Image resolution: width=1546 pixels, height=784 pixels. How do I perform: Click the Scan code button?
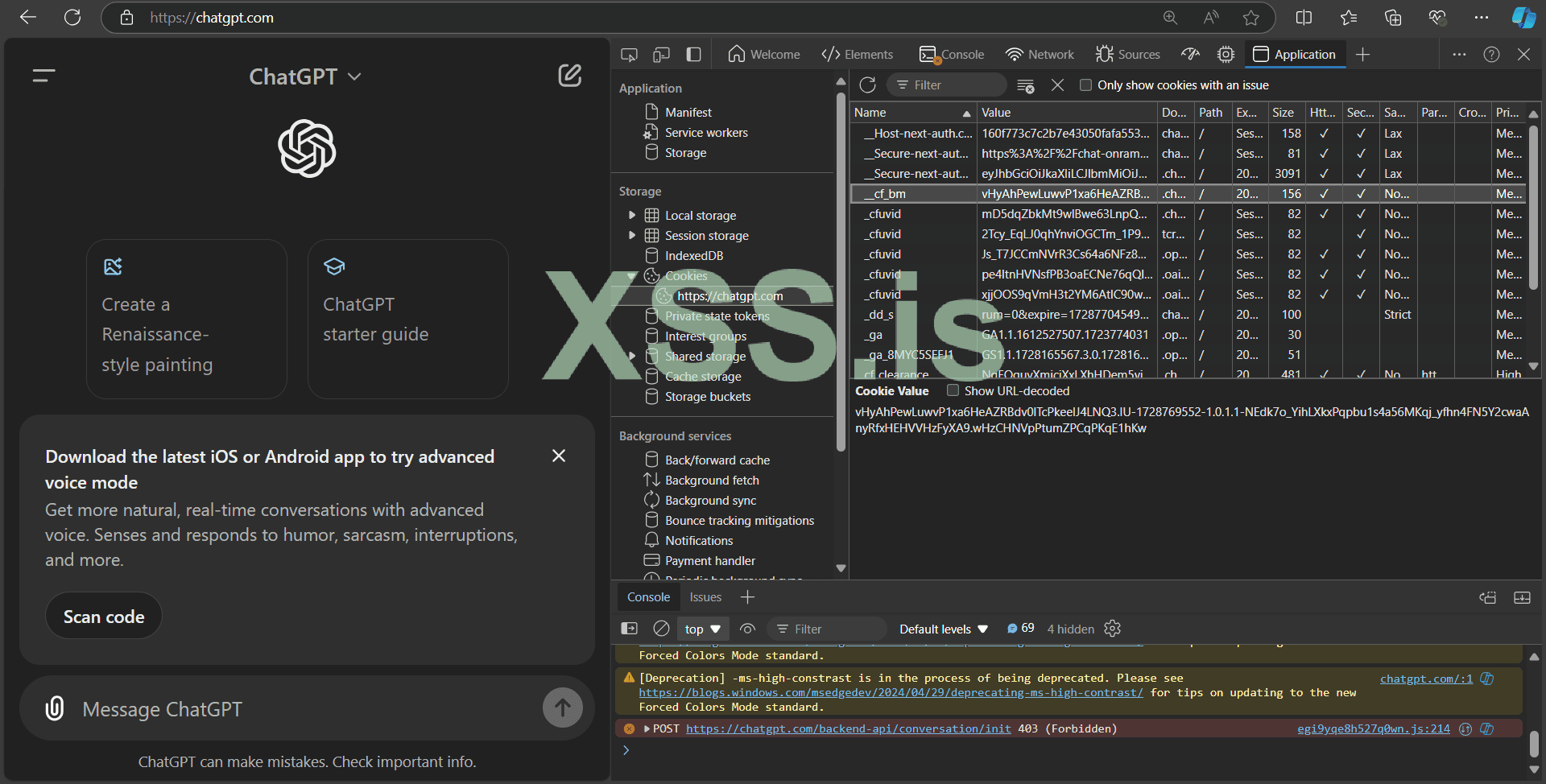104,617
